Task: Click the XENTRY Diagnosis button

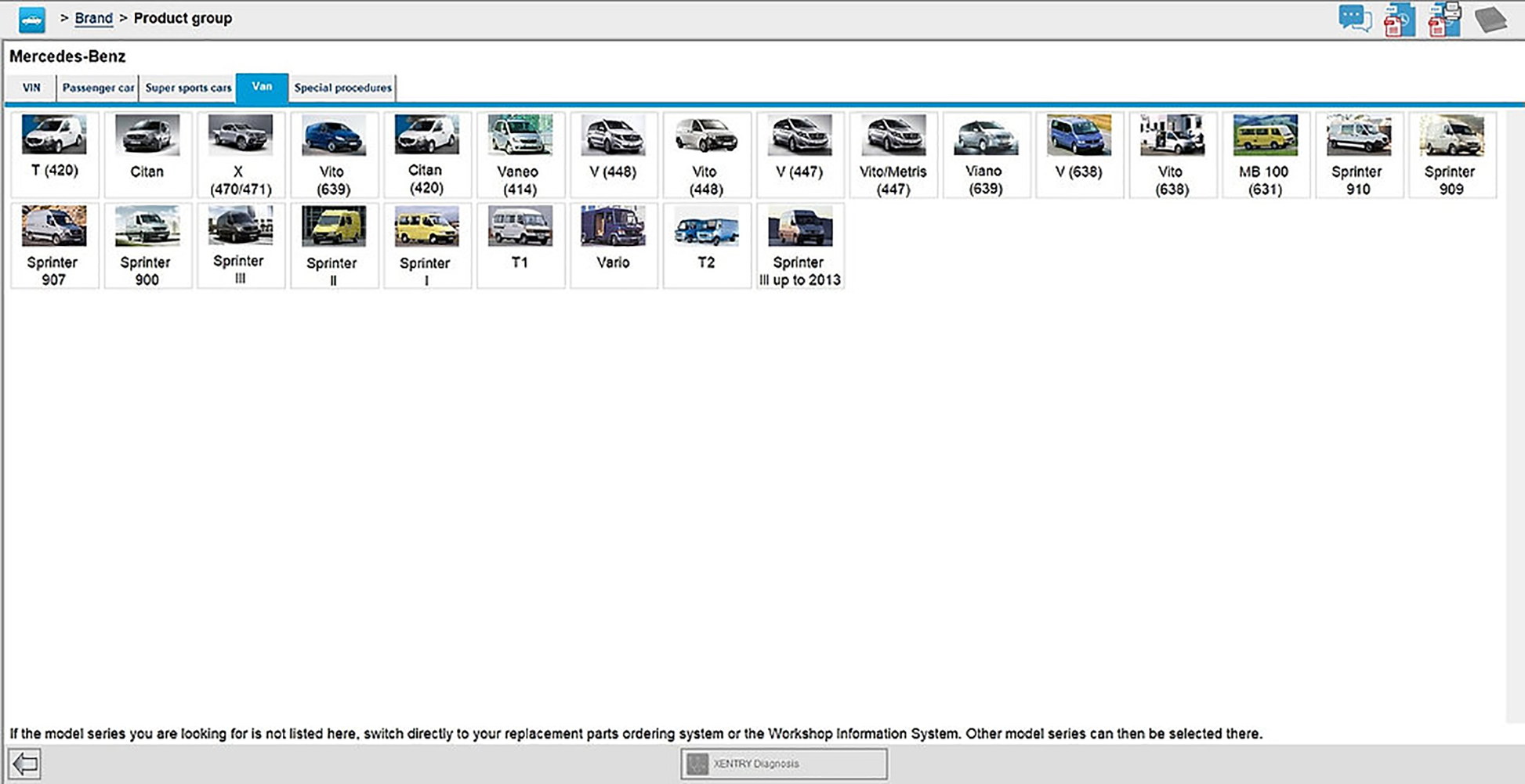Action: (784, 764)
